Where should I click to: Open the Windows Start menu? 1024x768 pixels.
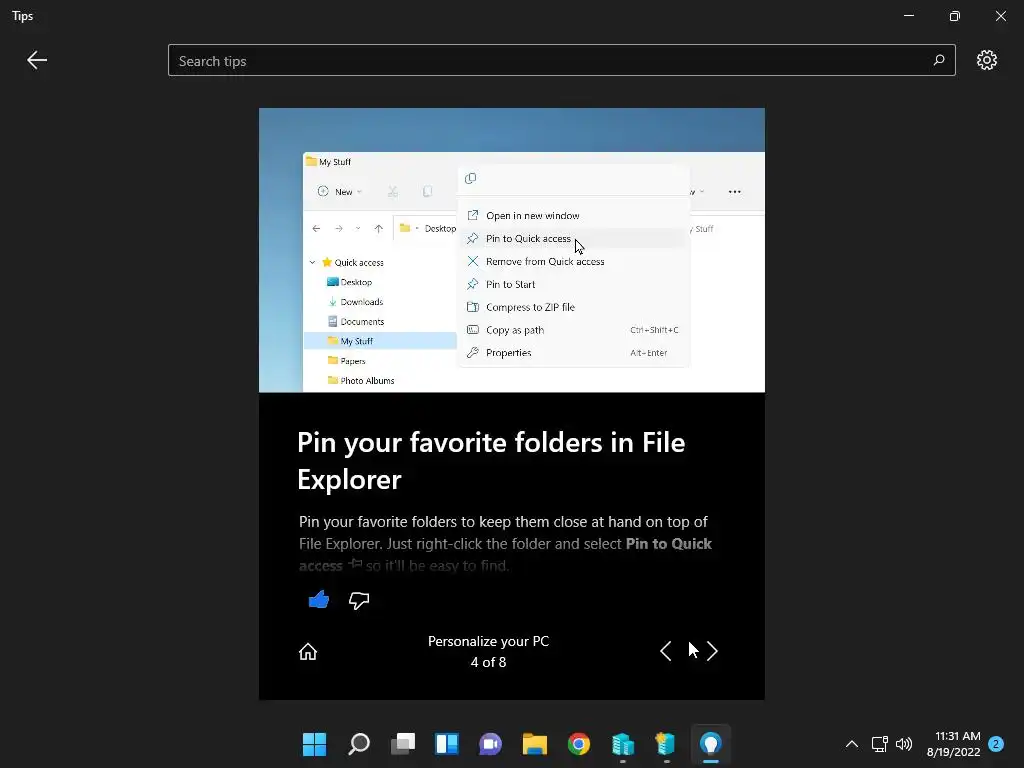click(x=314, y=744)
